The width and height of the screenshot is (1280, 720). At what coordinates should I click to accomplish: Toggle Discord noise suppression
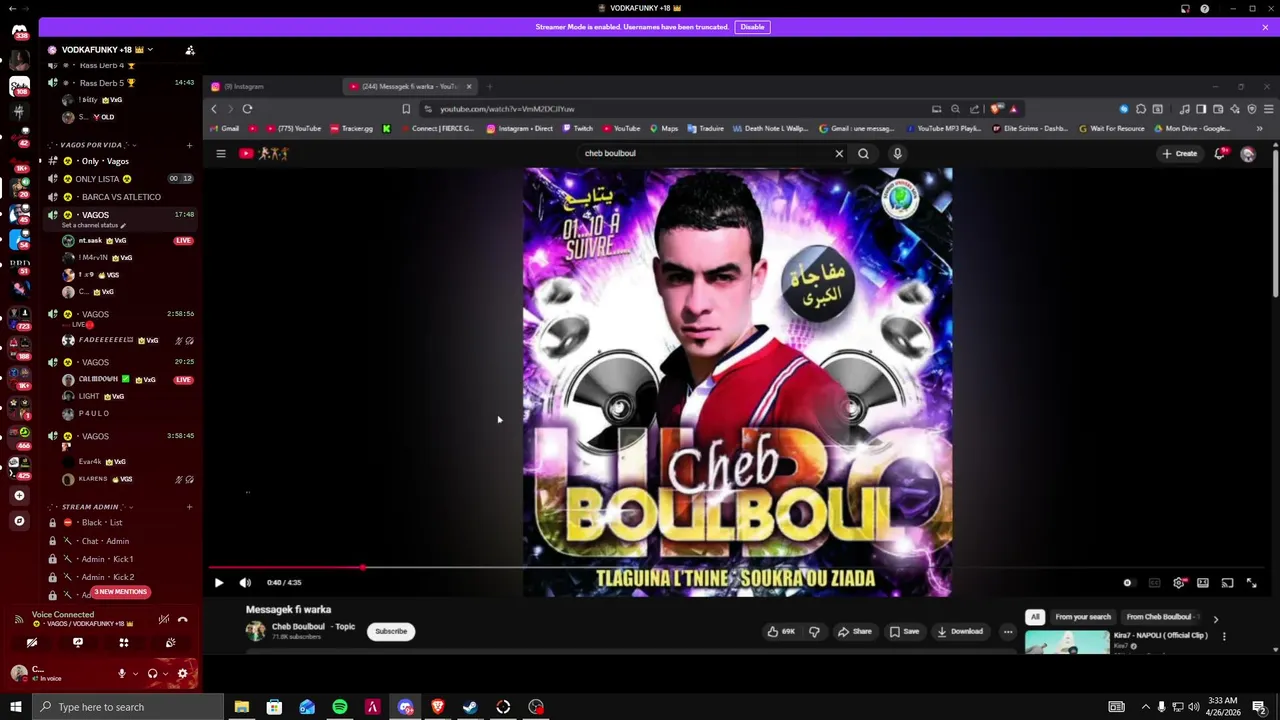tap(163, 620)
